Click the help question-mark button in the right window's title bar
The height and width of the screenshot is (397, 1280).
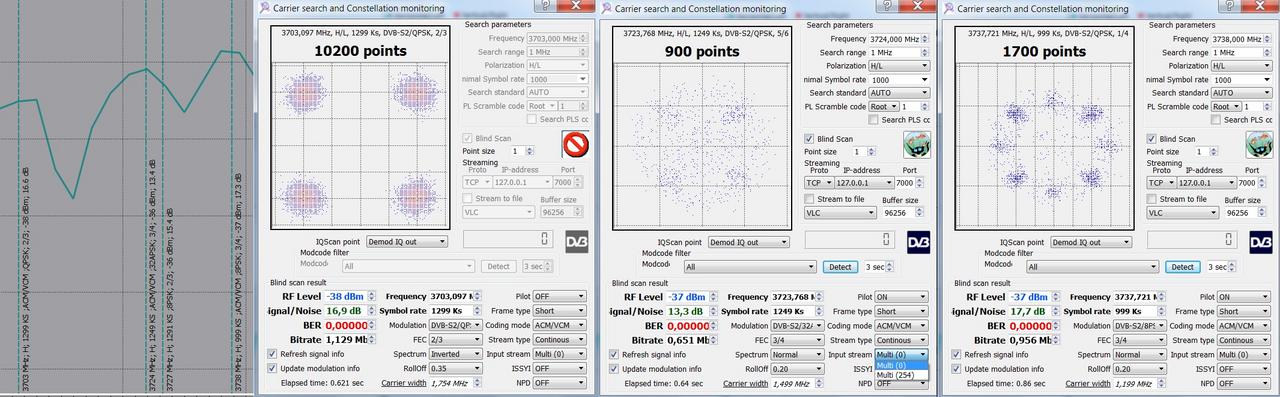[1229, 6]
